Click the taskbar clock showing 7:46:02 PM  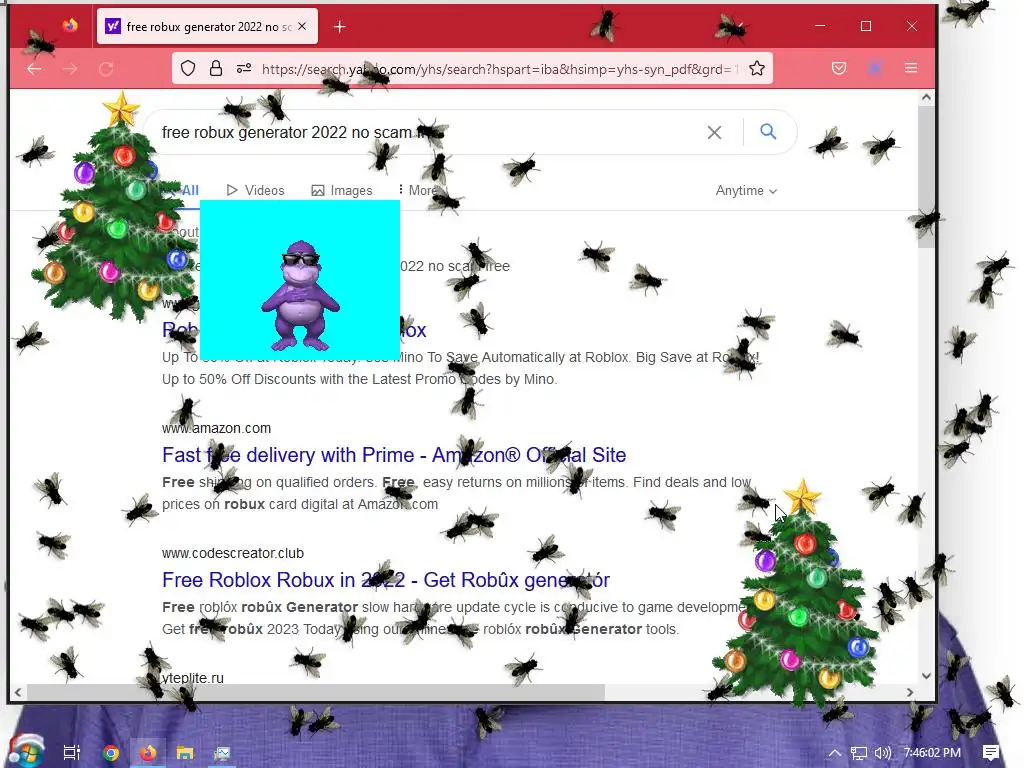pos(932,753)
